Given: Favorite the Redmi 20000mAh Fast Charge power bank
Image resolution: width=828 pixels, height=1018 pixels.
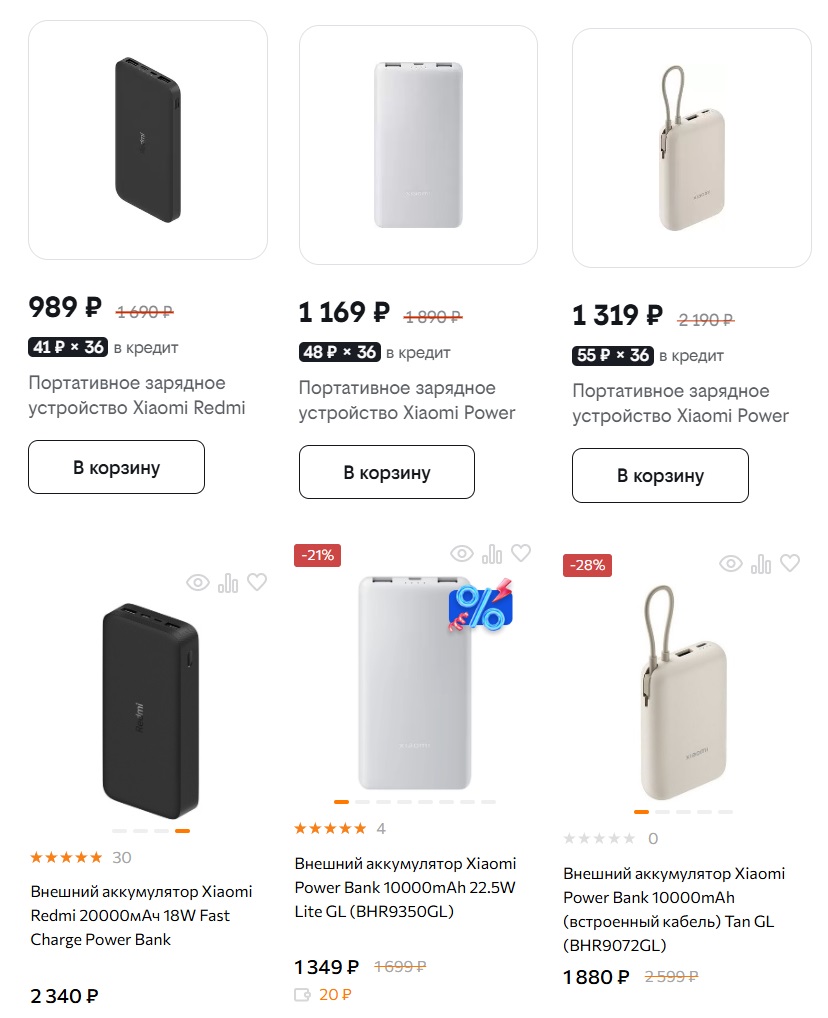Looking at the screenshot, I should 257,582.
